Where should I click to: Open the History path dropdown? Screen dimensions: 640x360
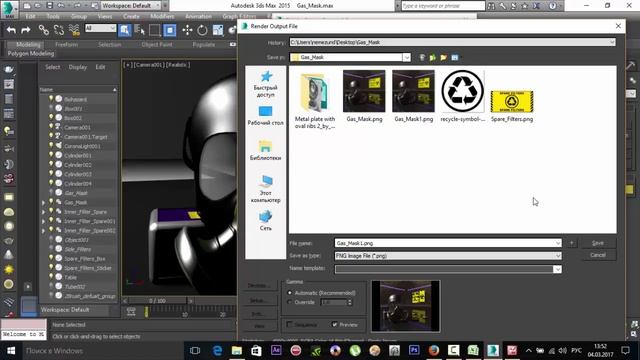pos(612,42)
